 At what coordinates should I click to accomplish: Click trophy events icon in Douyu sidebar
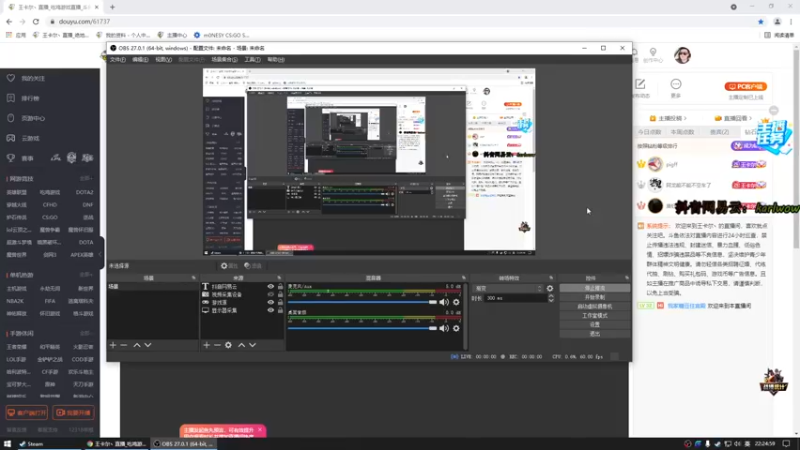click(x=11, y=158)
